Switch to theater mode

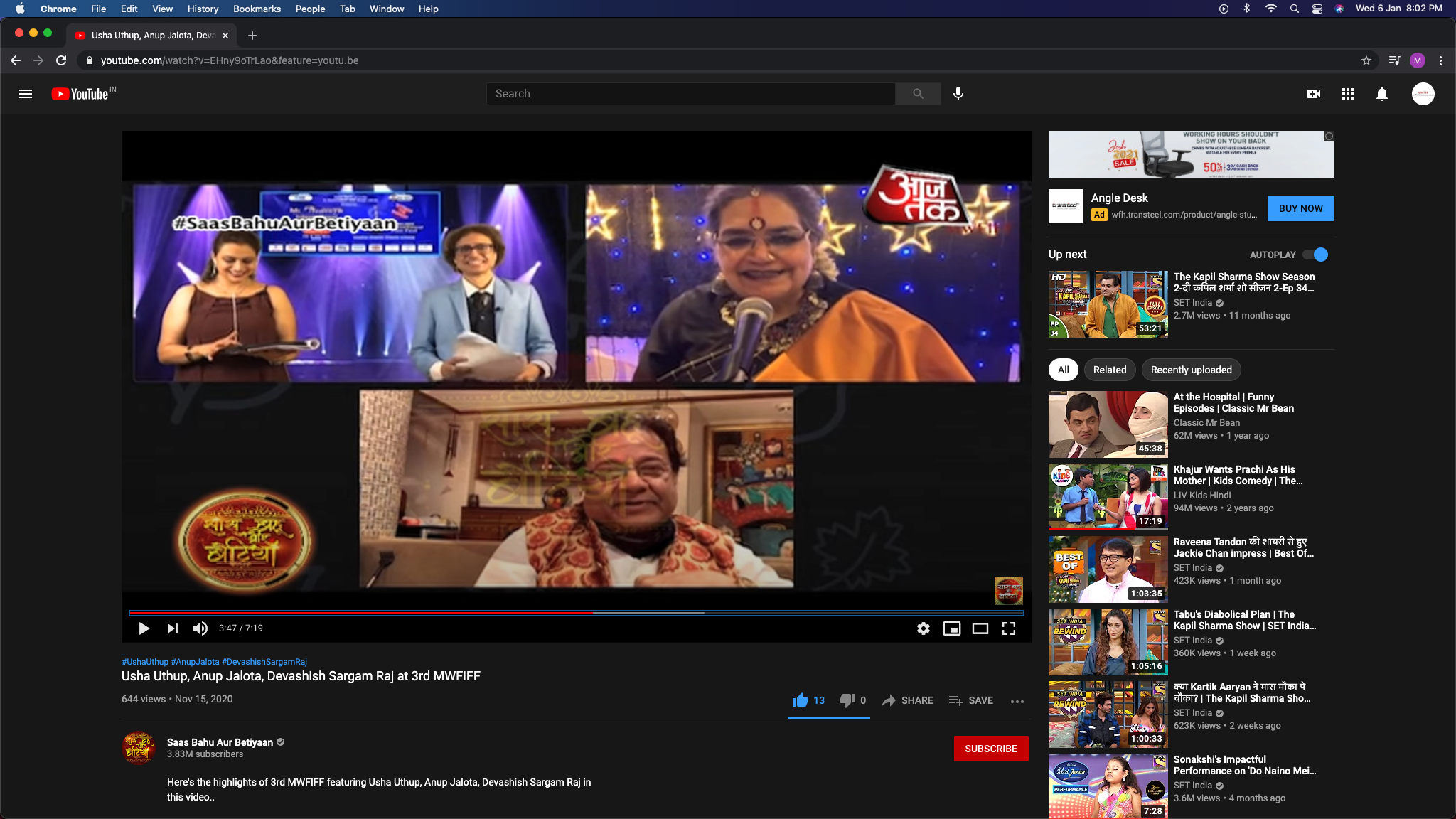[x=980, y=628]
